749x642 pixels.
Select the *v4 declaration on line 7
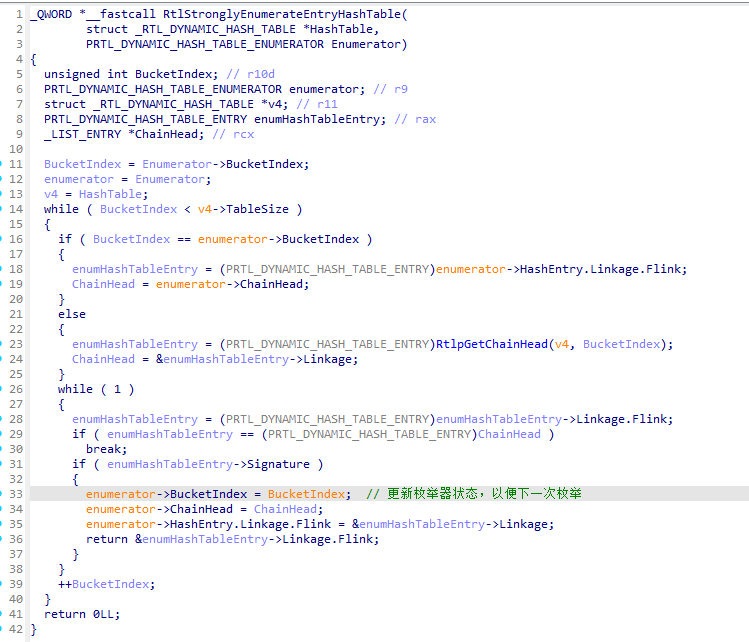click(271, 104)
